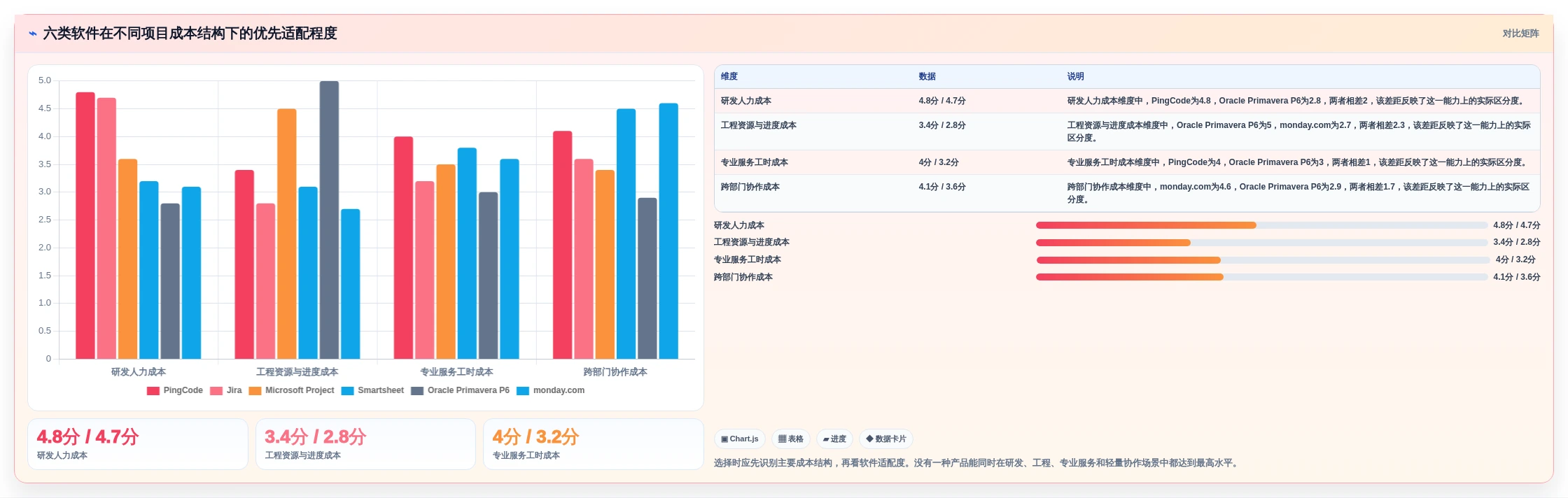Click the card title 六类软件在不同项目成本结构下的优先适配程度
The width and height of the screenshot is (1568, 498).
(190, 34)
